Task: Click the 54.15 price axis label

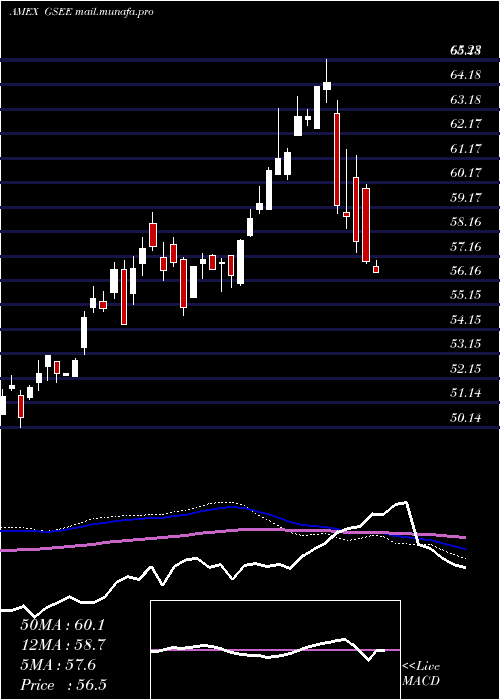Action: (466, 320)
